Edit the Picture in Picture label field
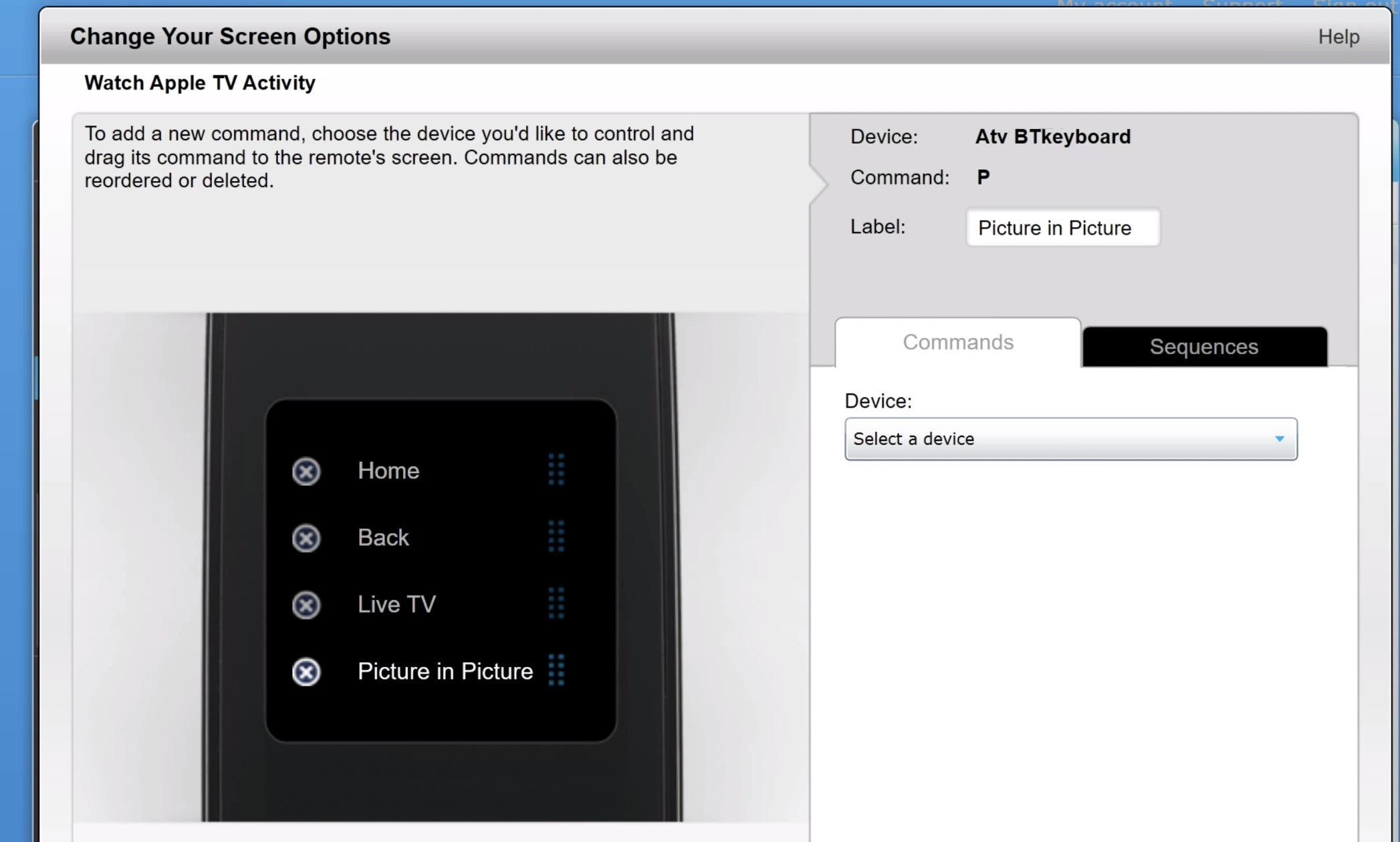1400x842 pixels. [x=1062, y=228]
